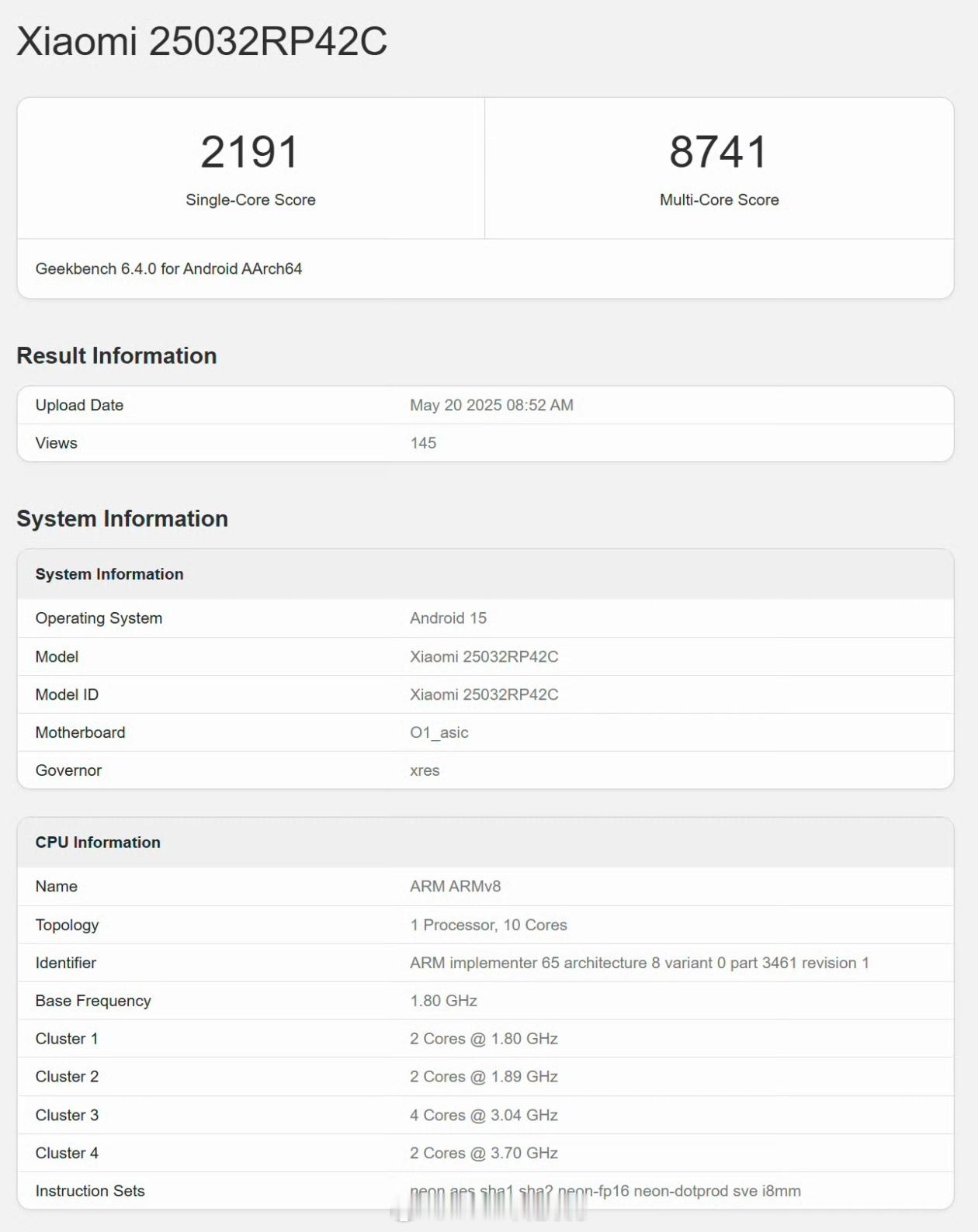This screenshot has width=978, height=1232.
Task: Click the Views label
Action: tap(56, 443)
